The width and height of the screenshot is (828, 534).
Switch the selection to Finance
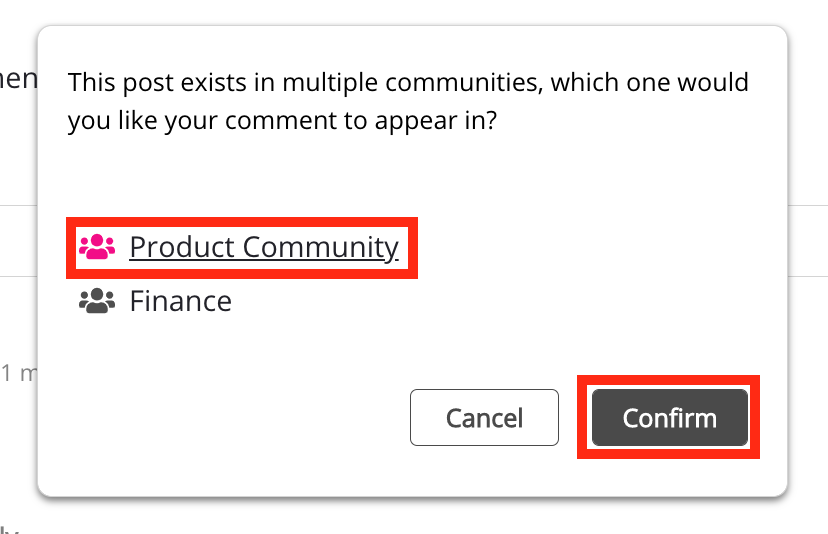coord(180,301)
